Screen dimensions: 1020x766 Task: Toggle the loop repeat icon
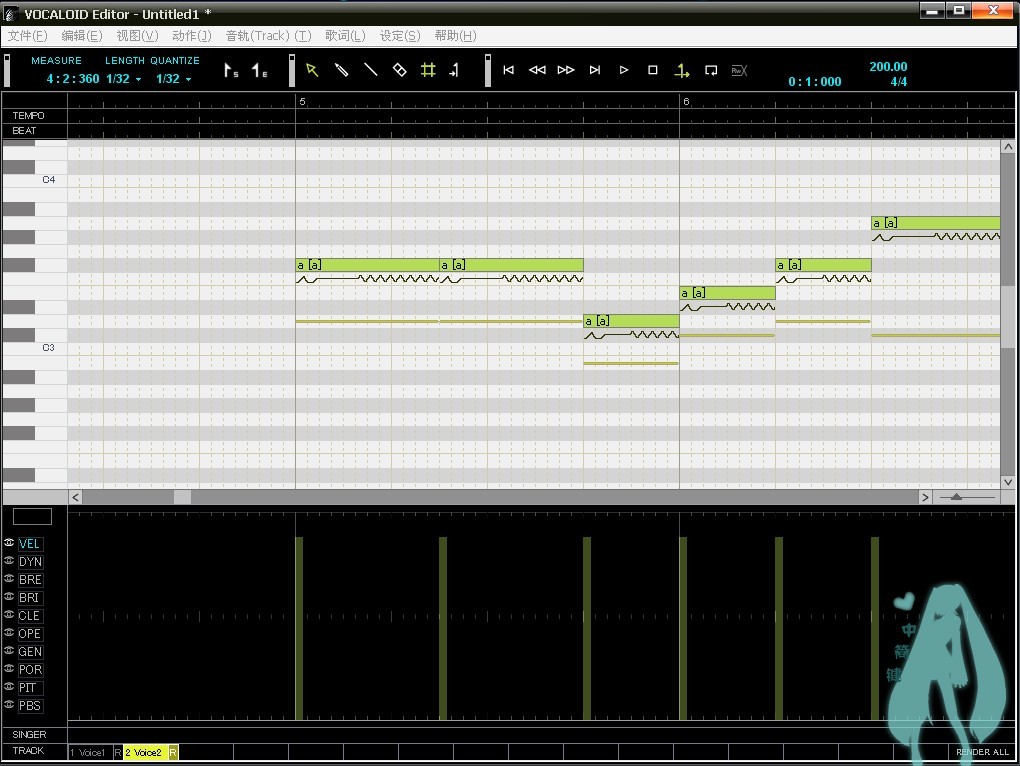click(711, 70)
